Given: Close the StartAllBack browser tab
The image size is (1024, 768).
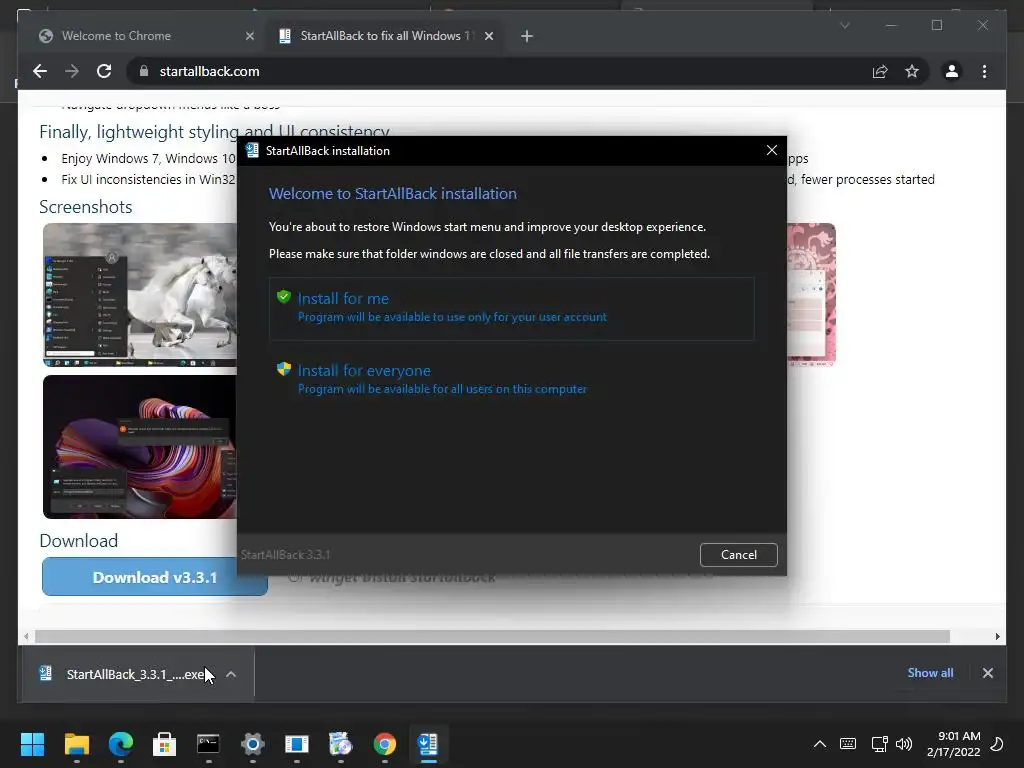Looking at the screenshot, I should pos(488,36).
